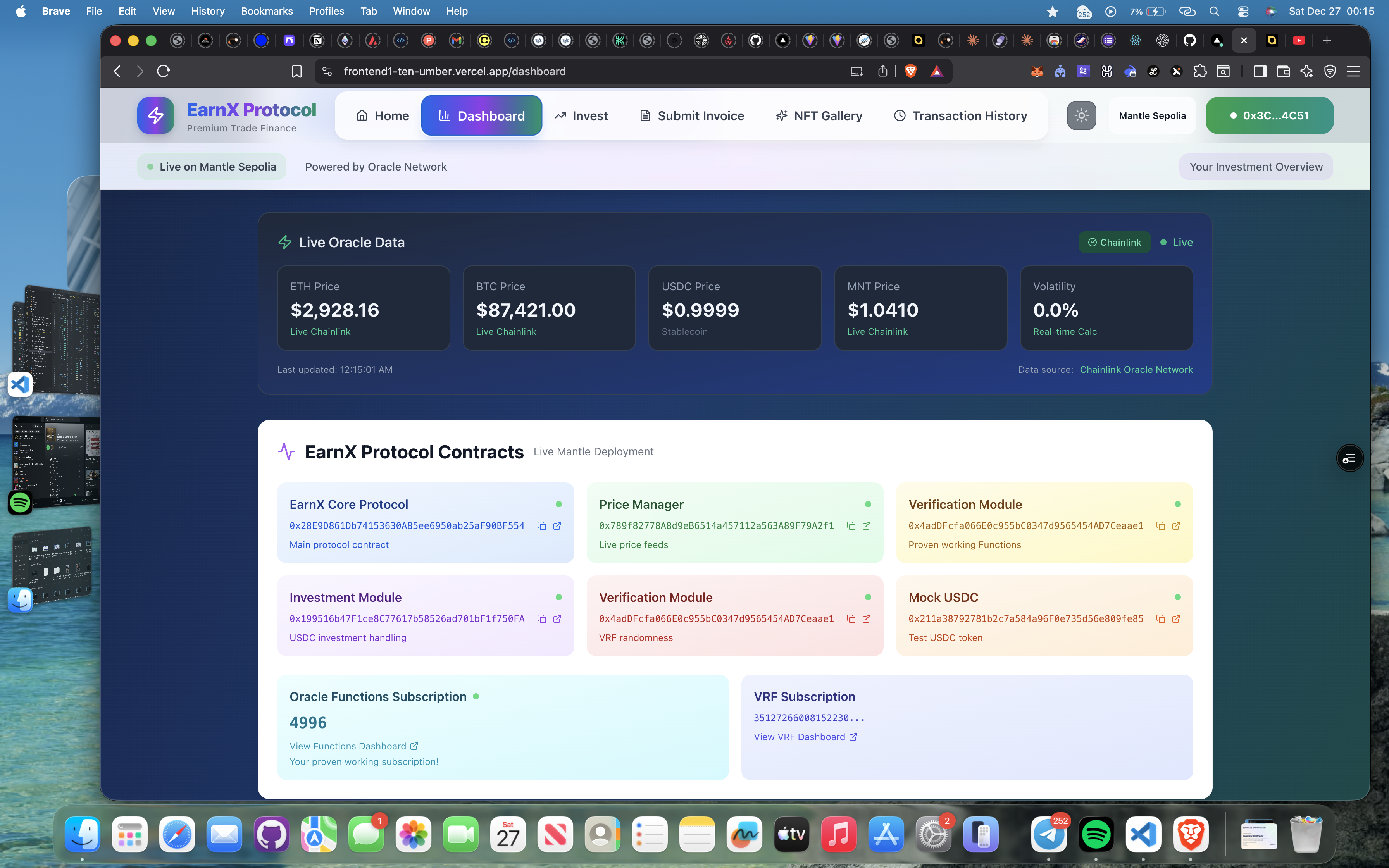The width and height of the screenshot is (1389, 868).
Task: Switch to the Invest tab
Action: tap(581, 115)
